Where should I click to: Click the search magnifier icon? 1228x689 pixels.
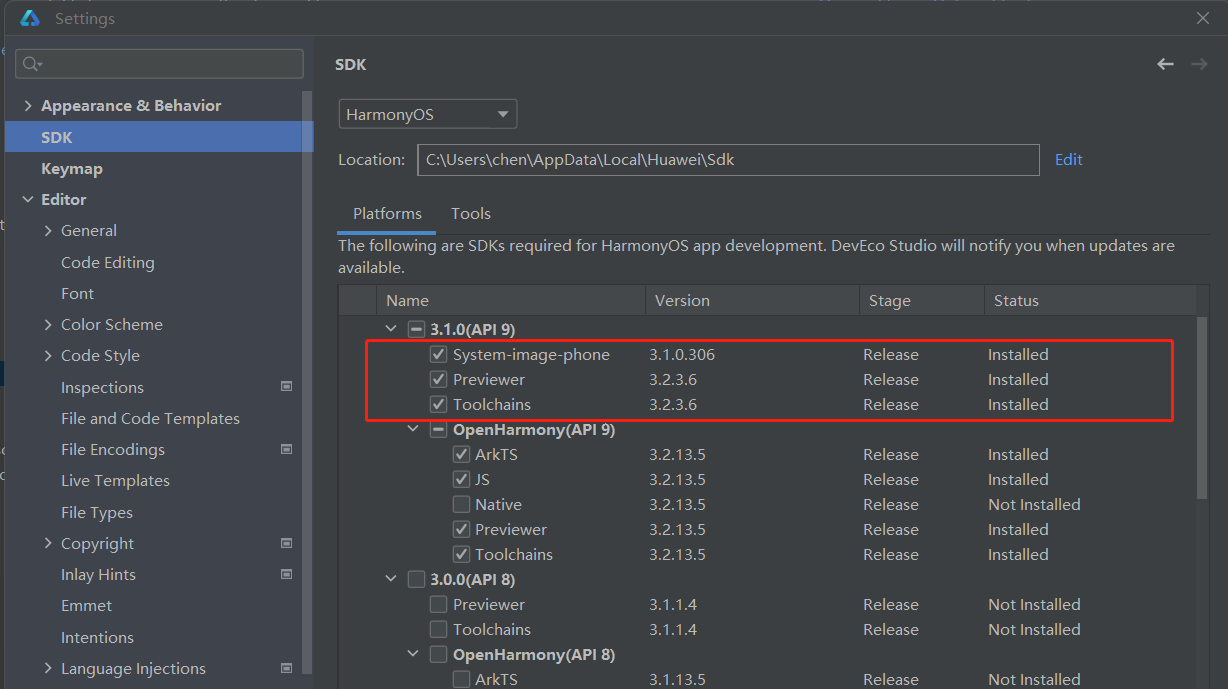(x=32, y=64)
